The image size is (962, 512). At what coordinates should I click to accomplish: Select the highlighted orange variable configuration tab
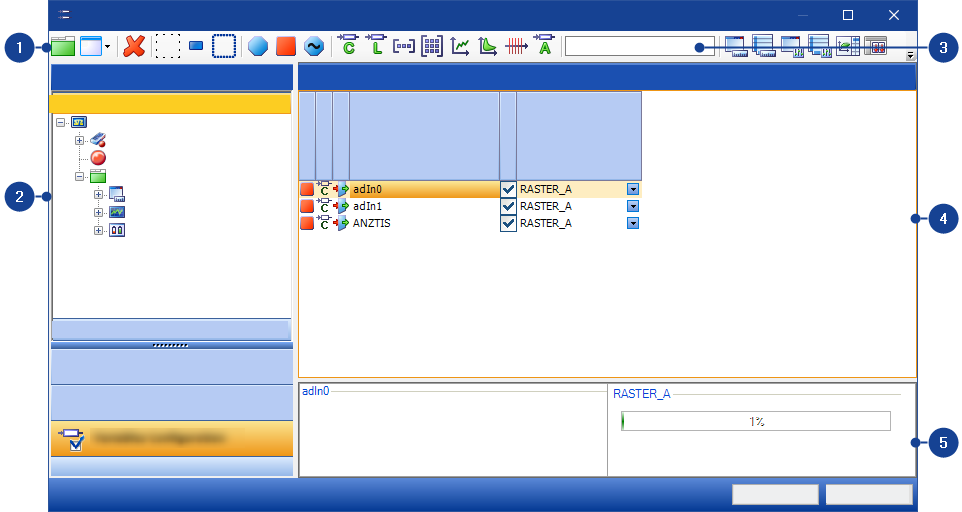coord(171,438)
